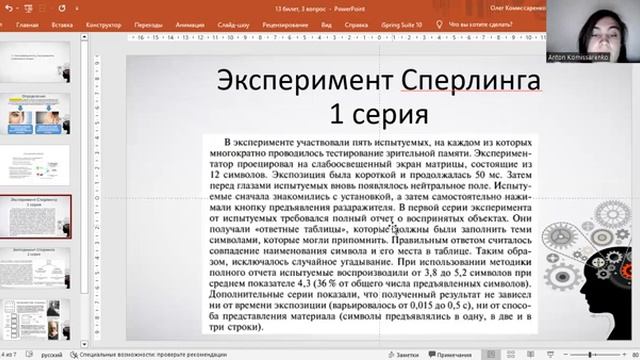Click the 'Anton Komissarenko' name label
The width and height of the screenshot is (640, 360).
pos(578,58)
